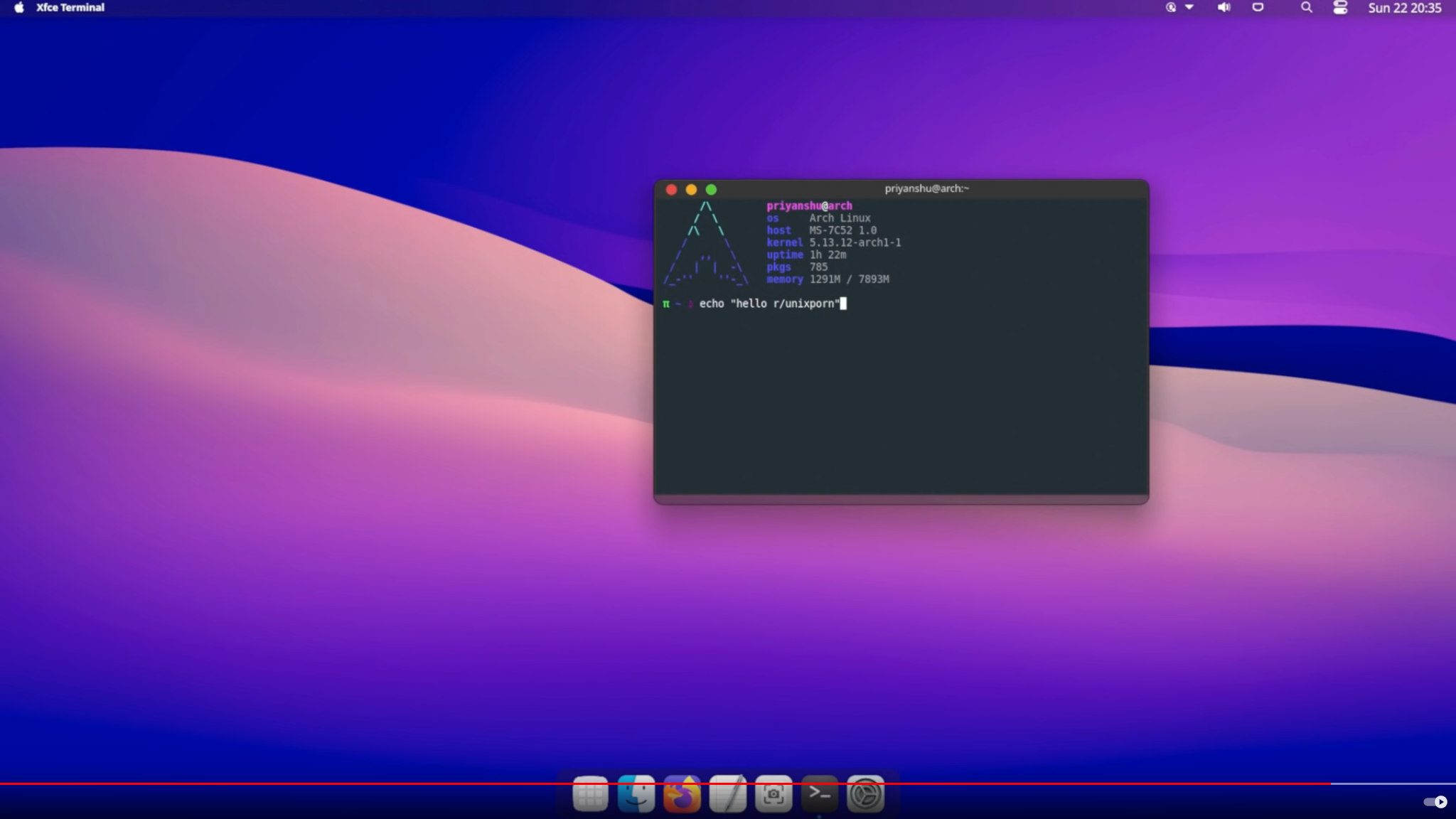Click the network status icon in tray
This screenshot has width=1456, height=819.
pyautogui.click(x=1171, y=8)
